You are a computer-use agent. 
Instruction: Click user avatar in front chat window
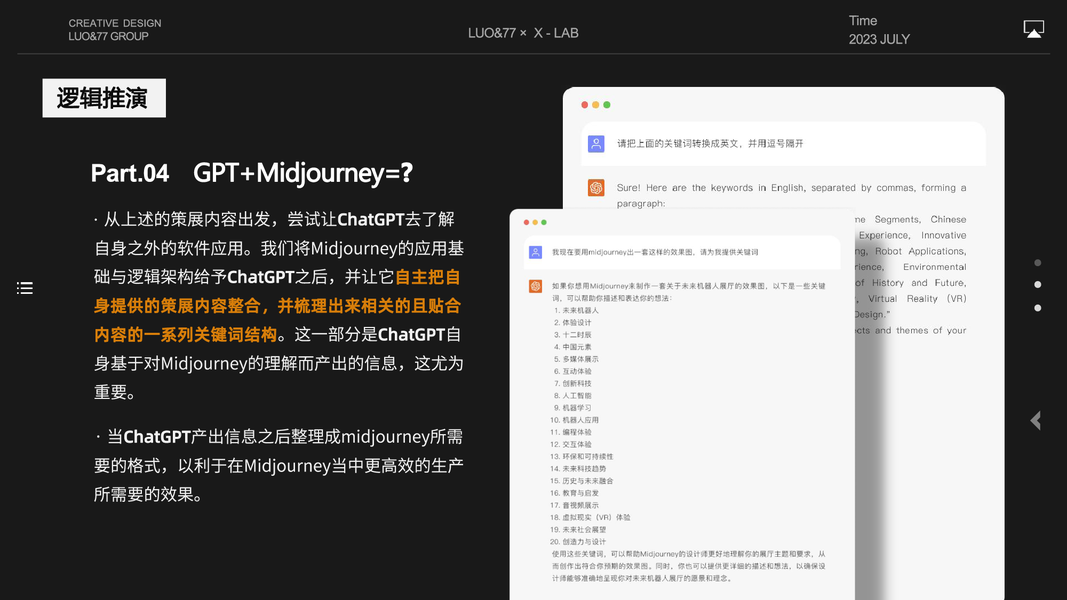(x=536, y=252)
